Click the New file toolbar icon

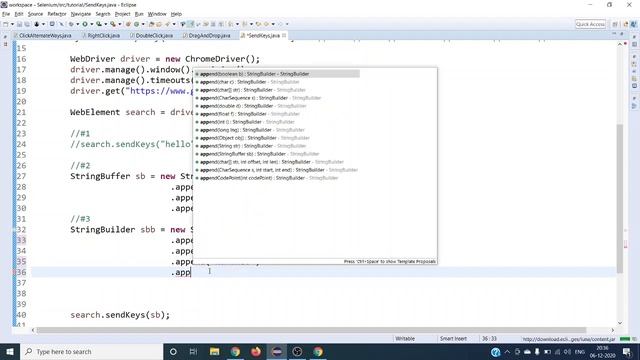point(5,24)
